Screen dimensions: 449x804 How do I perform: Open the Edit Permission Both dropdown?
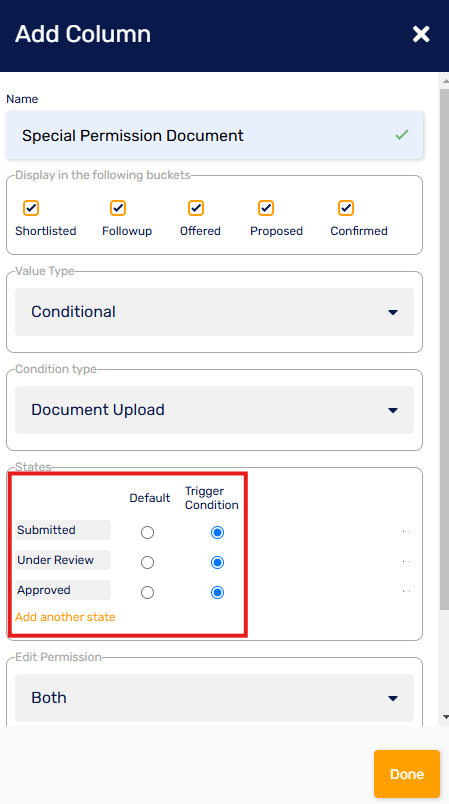pyautogui.click(x=214, y=698)
